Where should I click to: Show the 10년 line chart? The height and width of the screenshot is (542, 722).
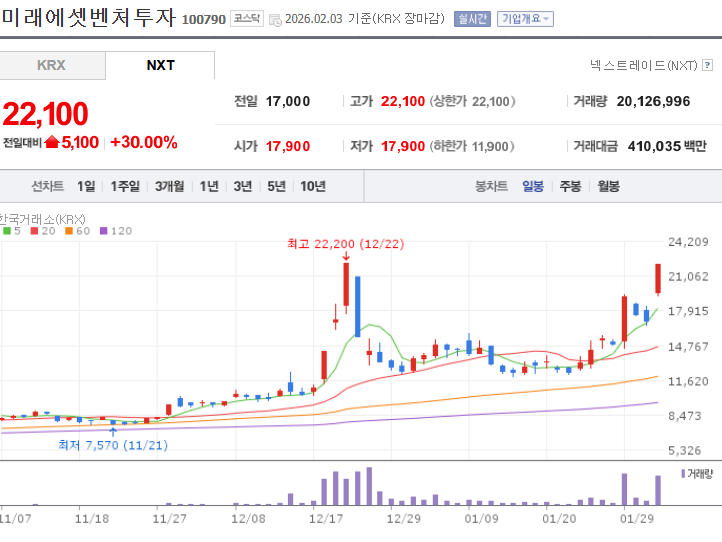point(313,186)
